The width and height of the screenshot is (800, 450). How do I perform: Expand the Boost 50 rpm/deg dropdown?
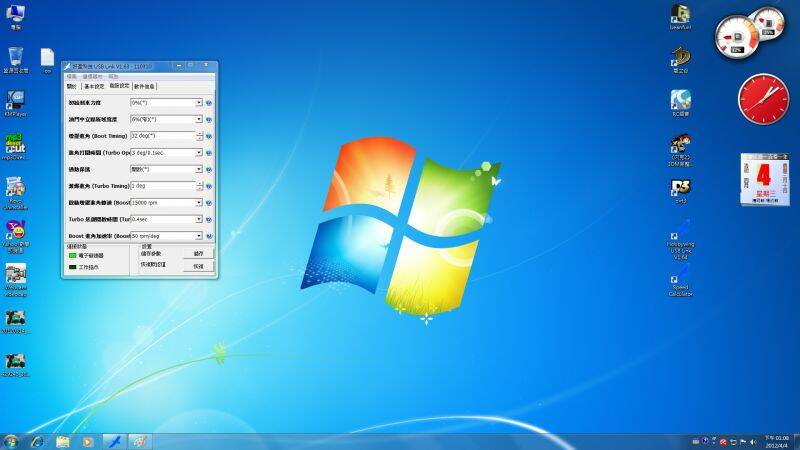[x=198, y=236]
